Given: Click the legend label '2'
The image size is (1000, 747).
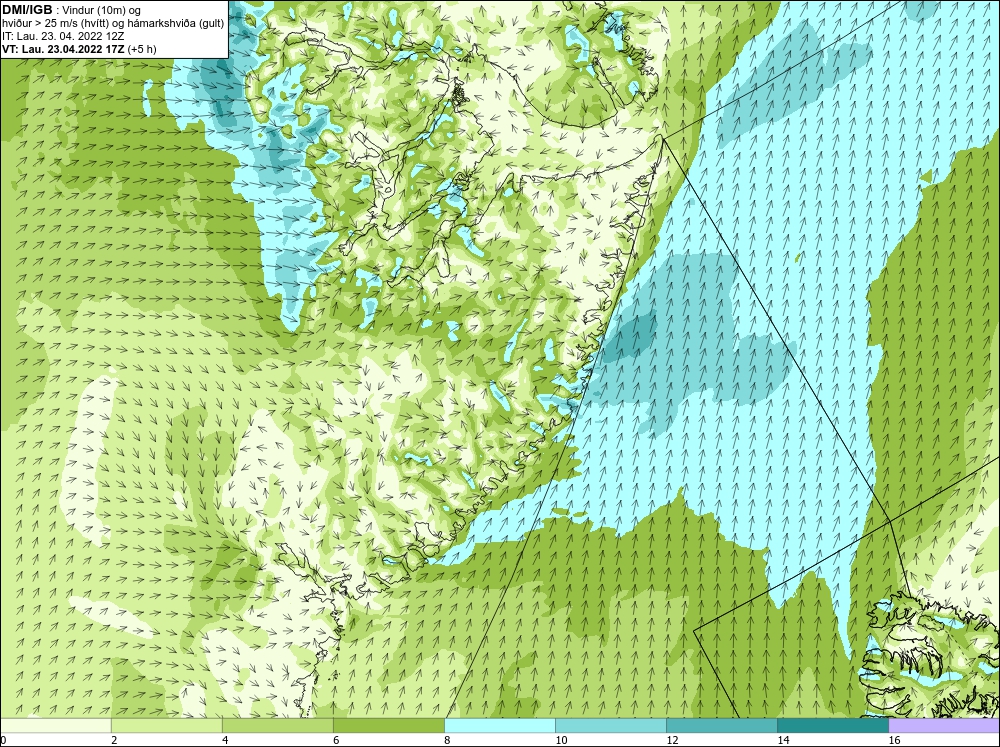Looking at the screenshot, I should point(114,740).
